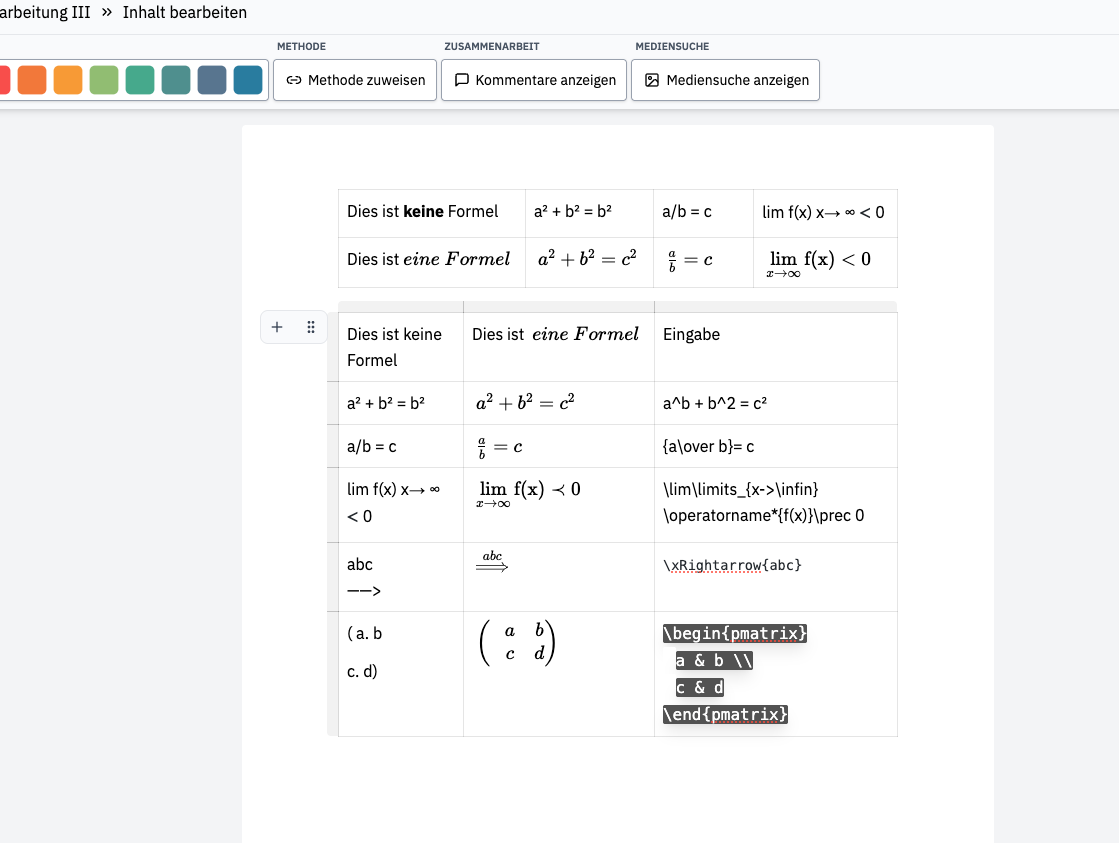Open the Inhalt bearbeiten breadcrumb entry
The image size is (1119, 843).
[184, 13]
